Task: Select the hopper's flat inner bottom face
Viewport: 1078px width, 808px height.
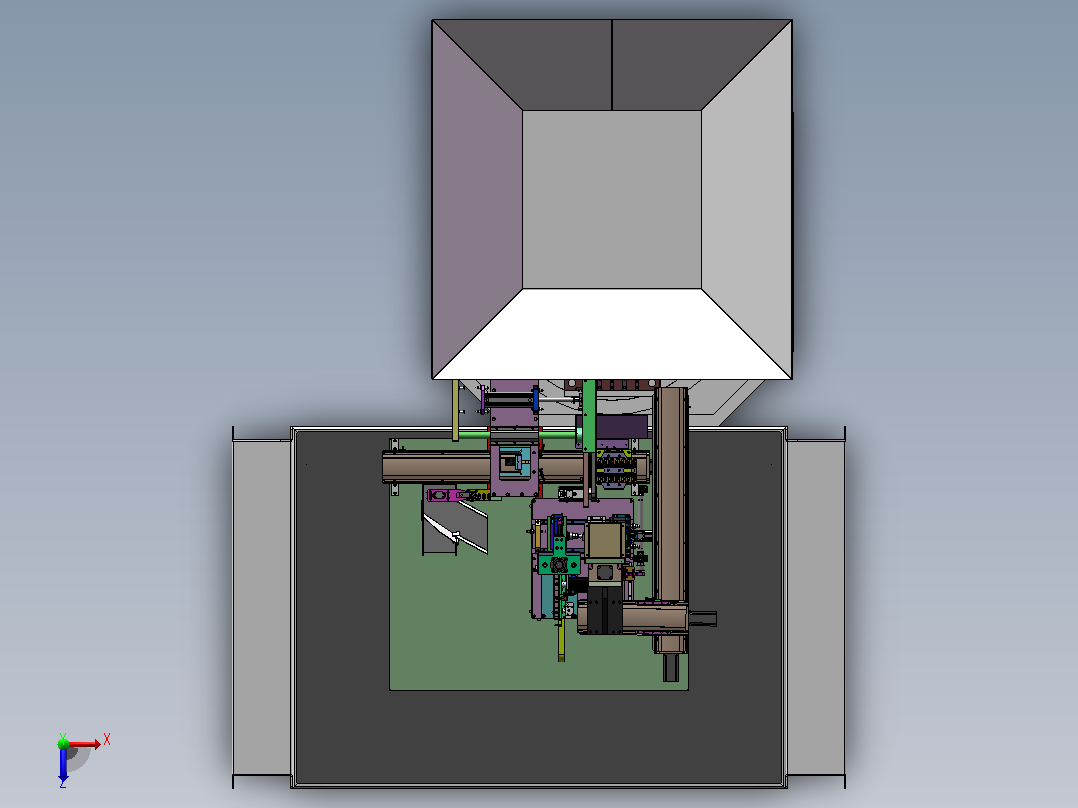Action: coord(612,199)
